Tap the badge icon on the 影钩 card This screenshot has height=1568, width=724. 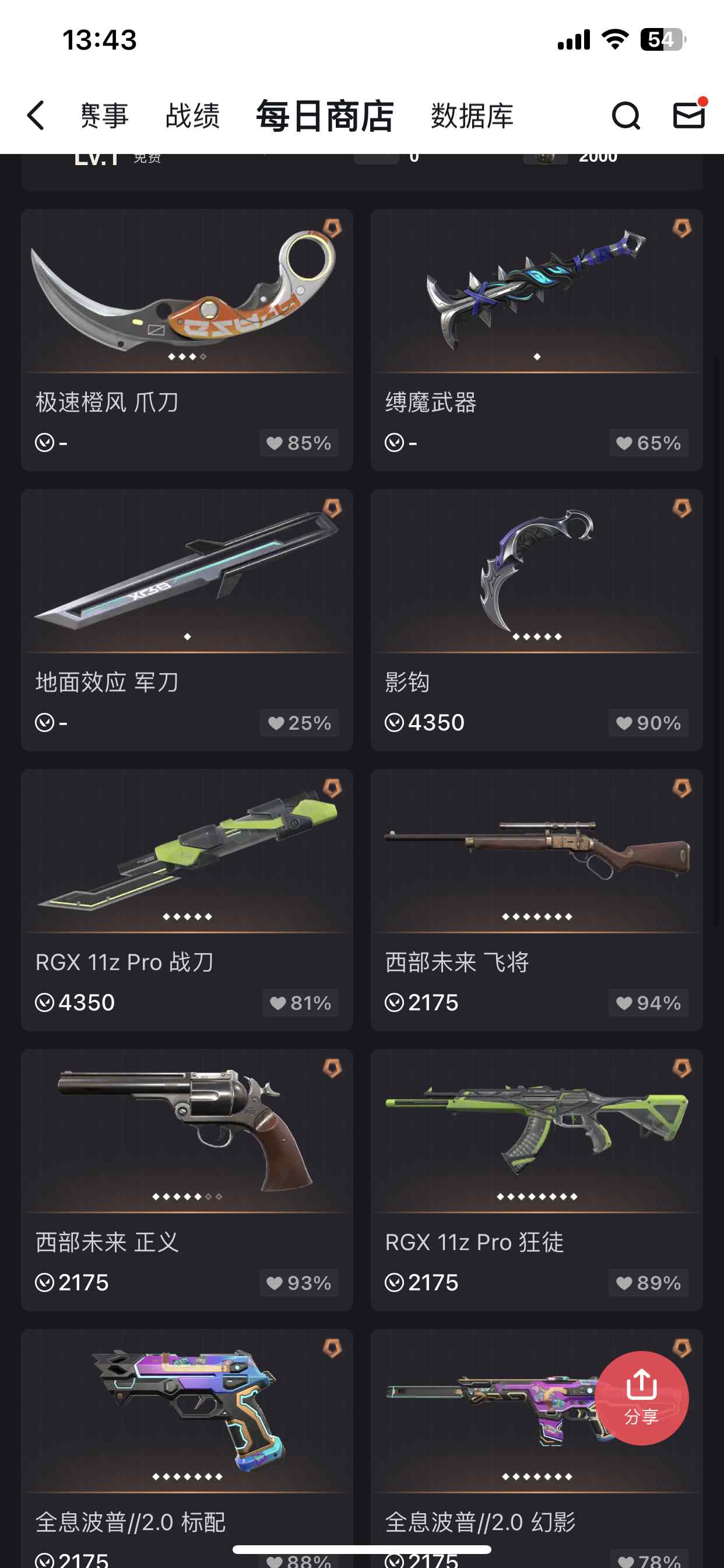682,508
